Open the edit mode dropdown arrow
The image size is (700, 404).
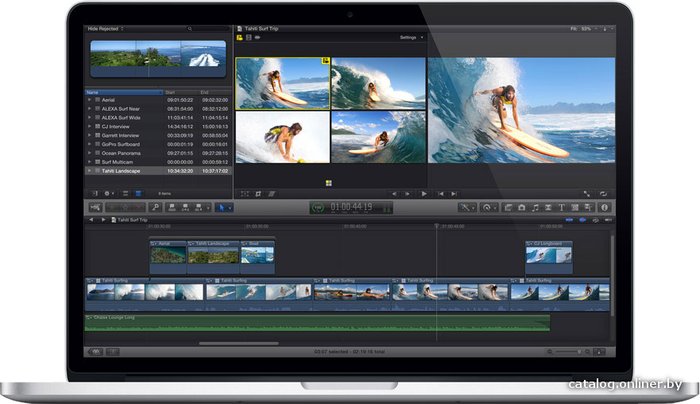point(208,208)
